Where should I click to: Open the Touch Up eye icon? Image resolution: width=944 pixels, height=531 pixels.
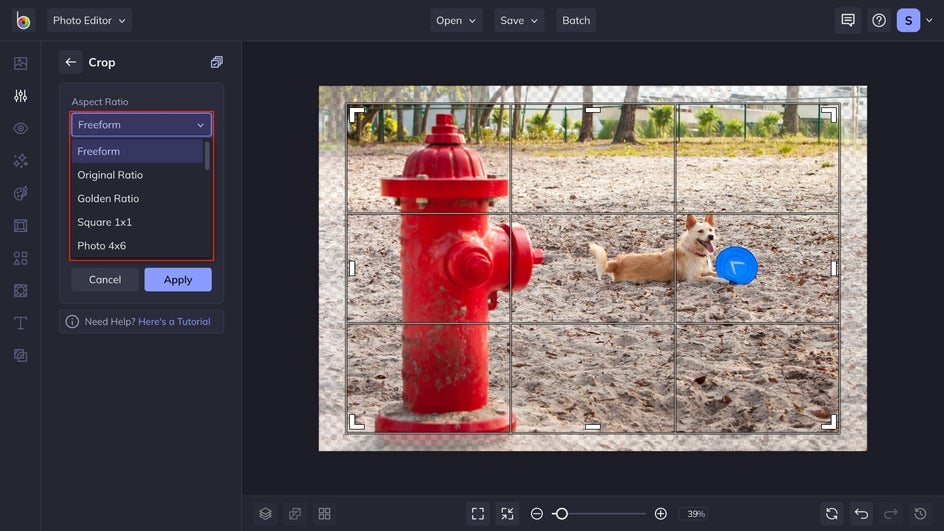click(x=20, y=128)
